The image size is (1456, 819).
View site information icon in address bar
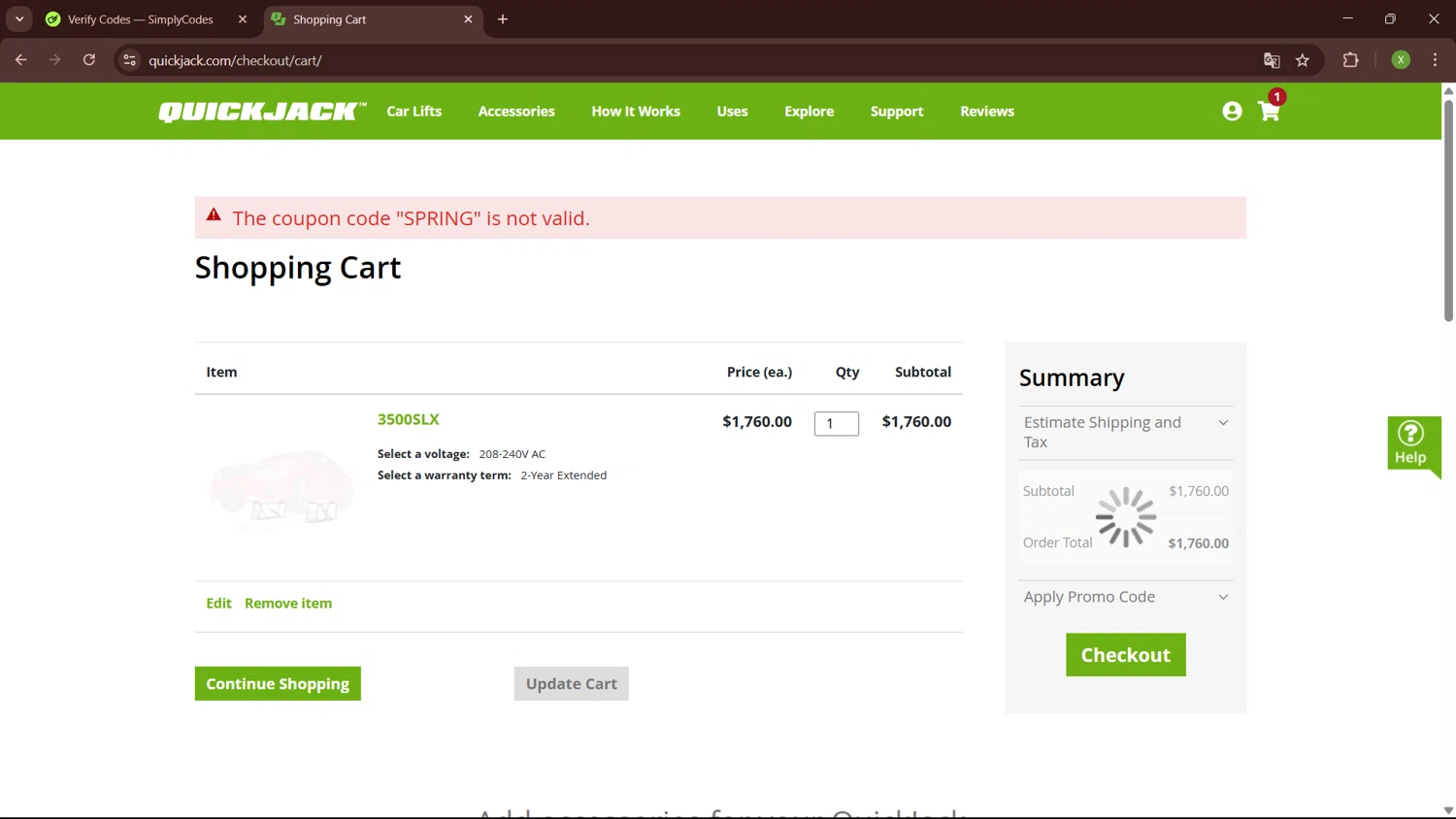(130, 60)
